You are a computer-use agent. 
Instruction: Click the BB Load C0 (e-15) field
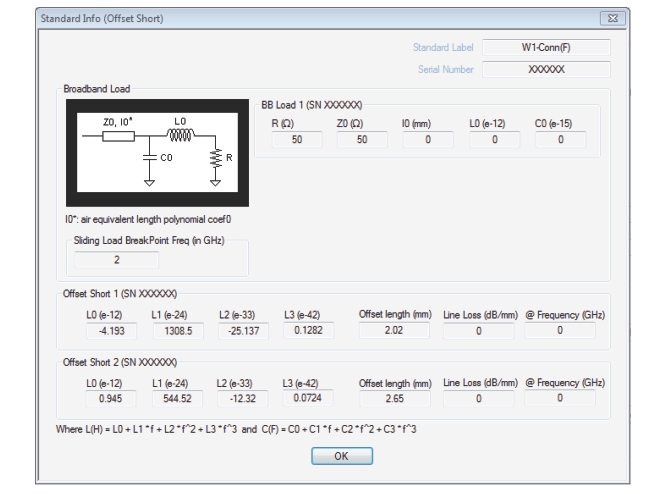coord(561,140)
